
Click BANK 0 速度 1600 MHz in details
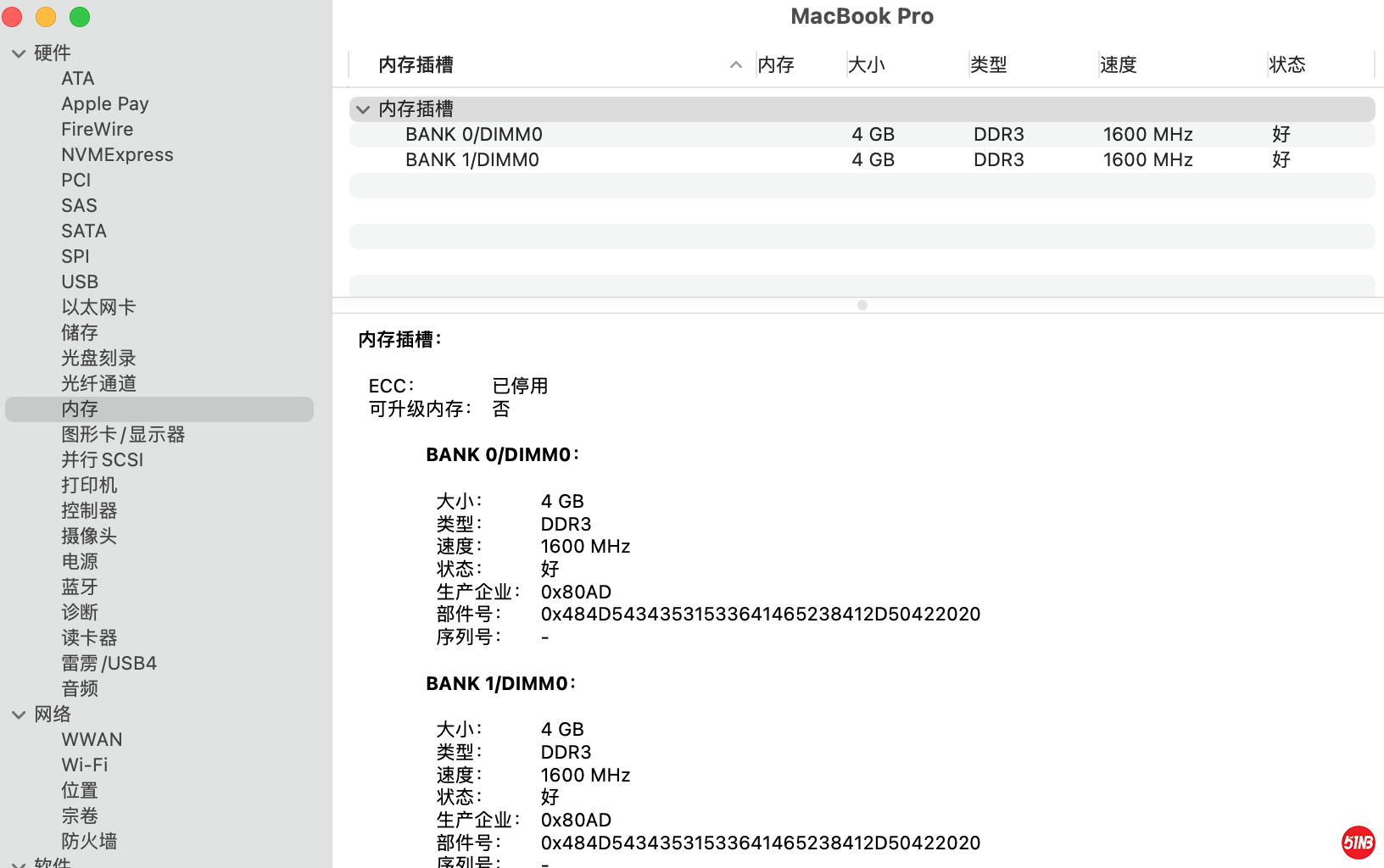pos(585,547)
